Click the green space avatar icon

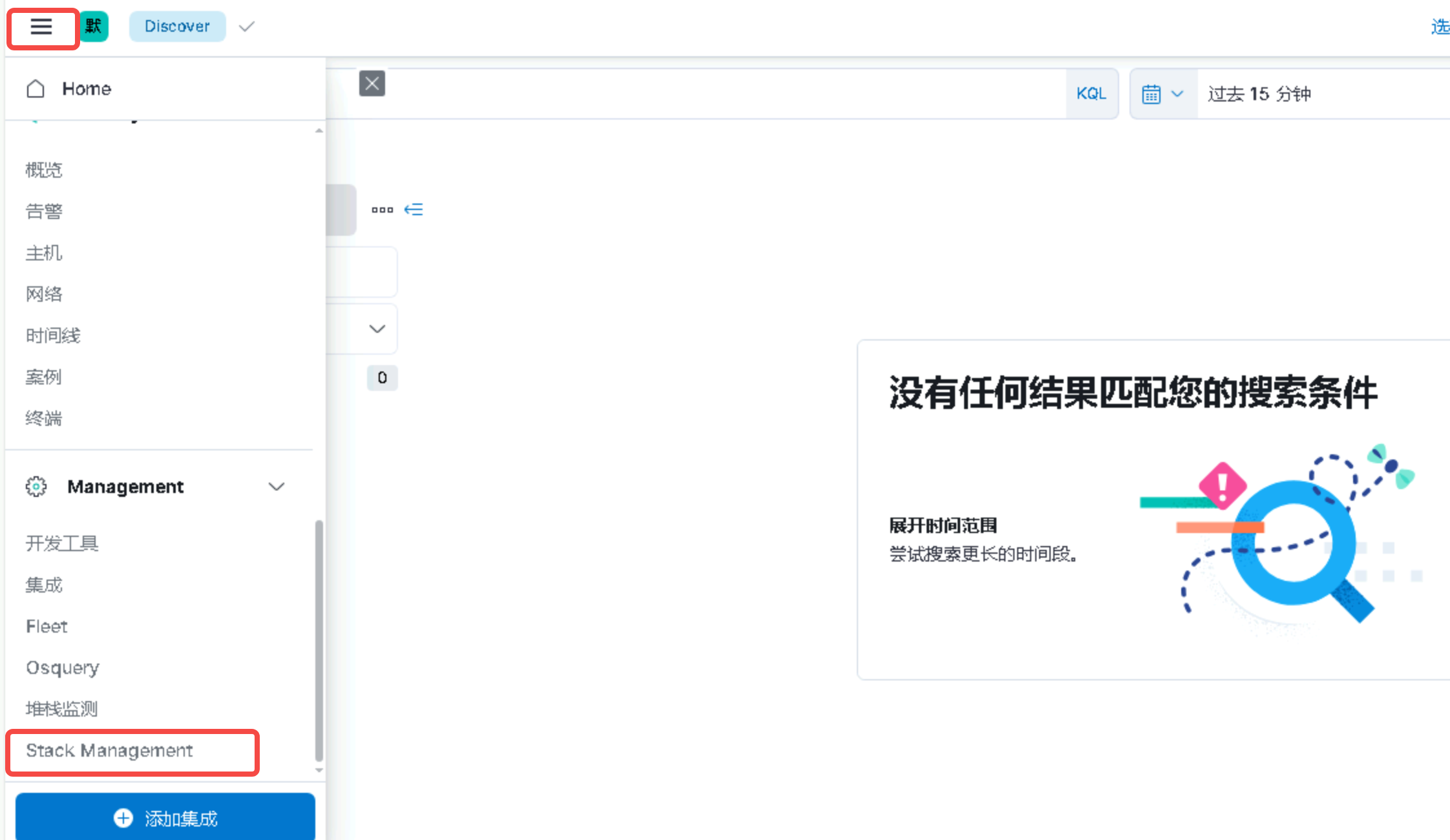pos(94,26)
